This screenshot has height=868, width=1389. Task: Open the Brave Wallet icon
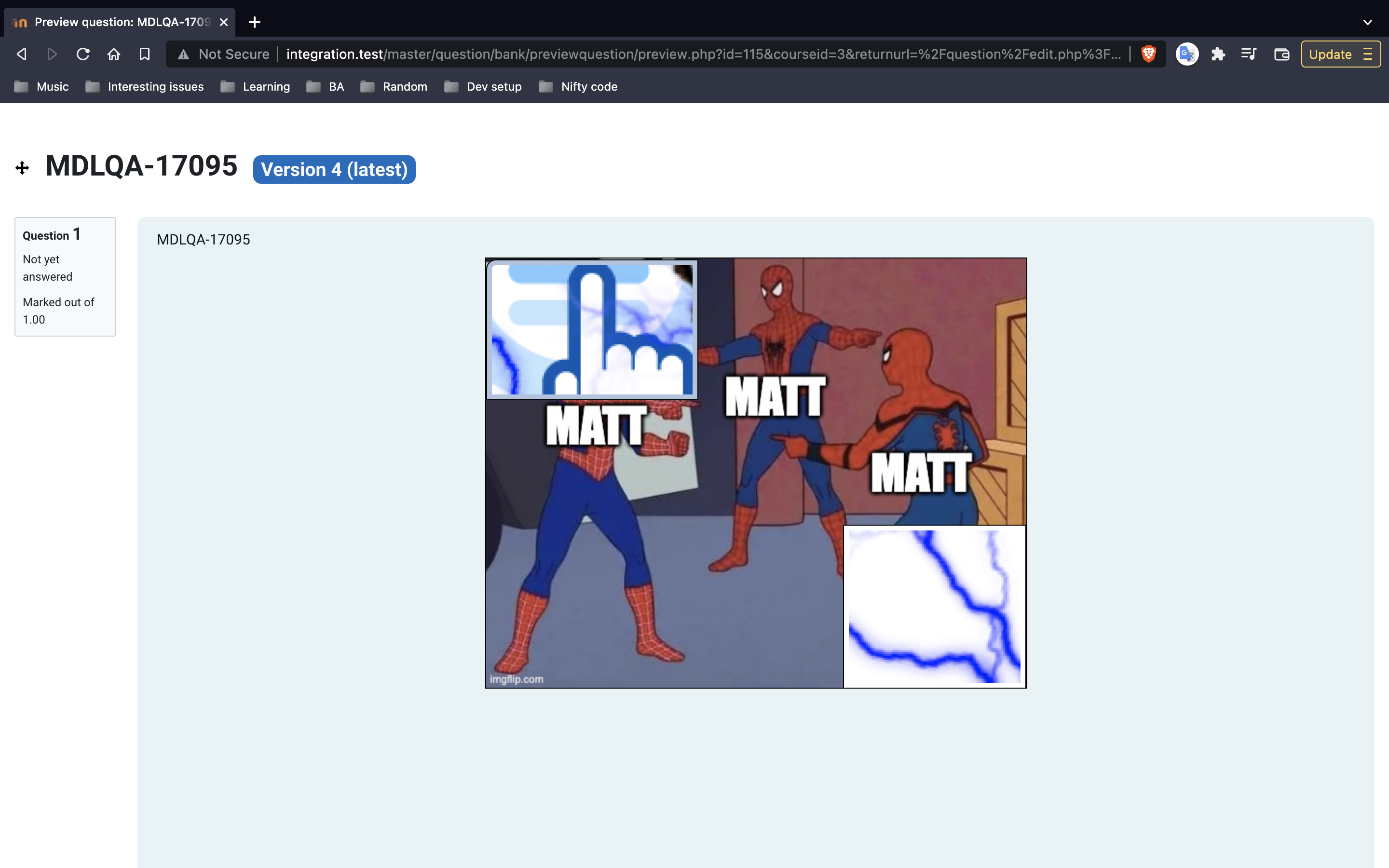pyautogui.click(x=1281, y=54)
